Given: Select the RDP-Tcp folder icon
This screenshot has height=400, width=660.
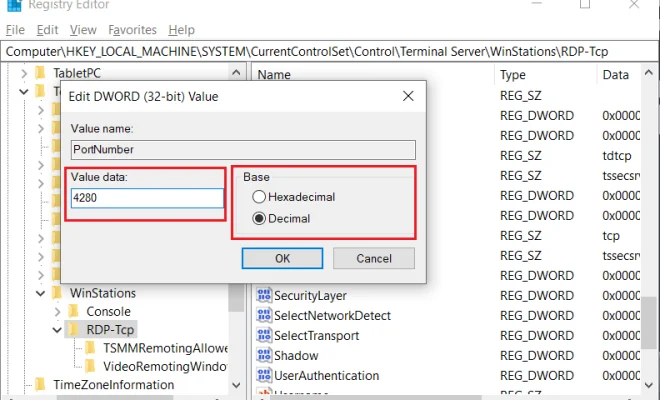Looking at the screenshot, I should tap(74, 329).
